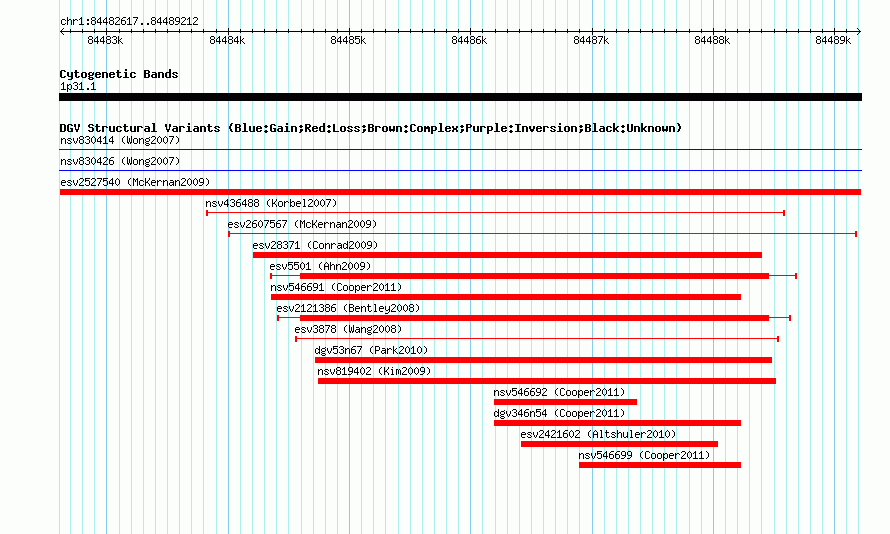890x534 pixels.
Task: Click the red bar under dgv53n67 (Park2010)
Action: (x=543, y=360)
